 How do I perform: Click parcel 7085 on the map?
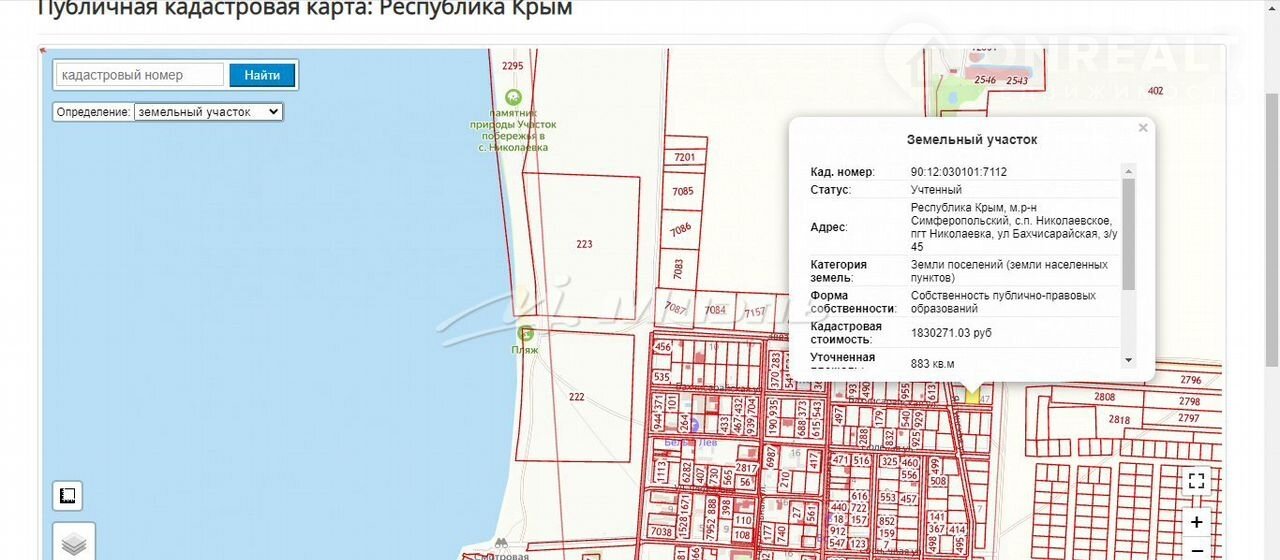point(683,191)
